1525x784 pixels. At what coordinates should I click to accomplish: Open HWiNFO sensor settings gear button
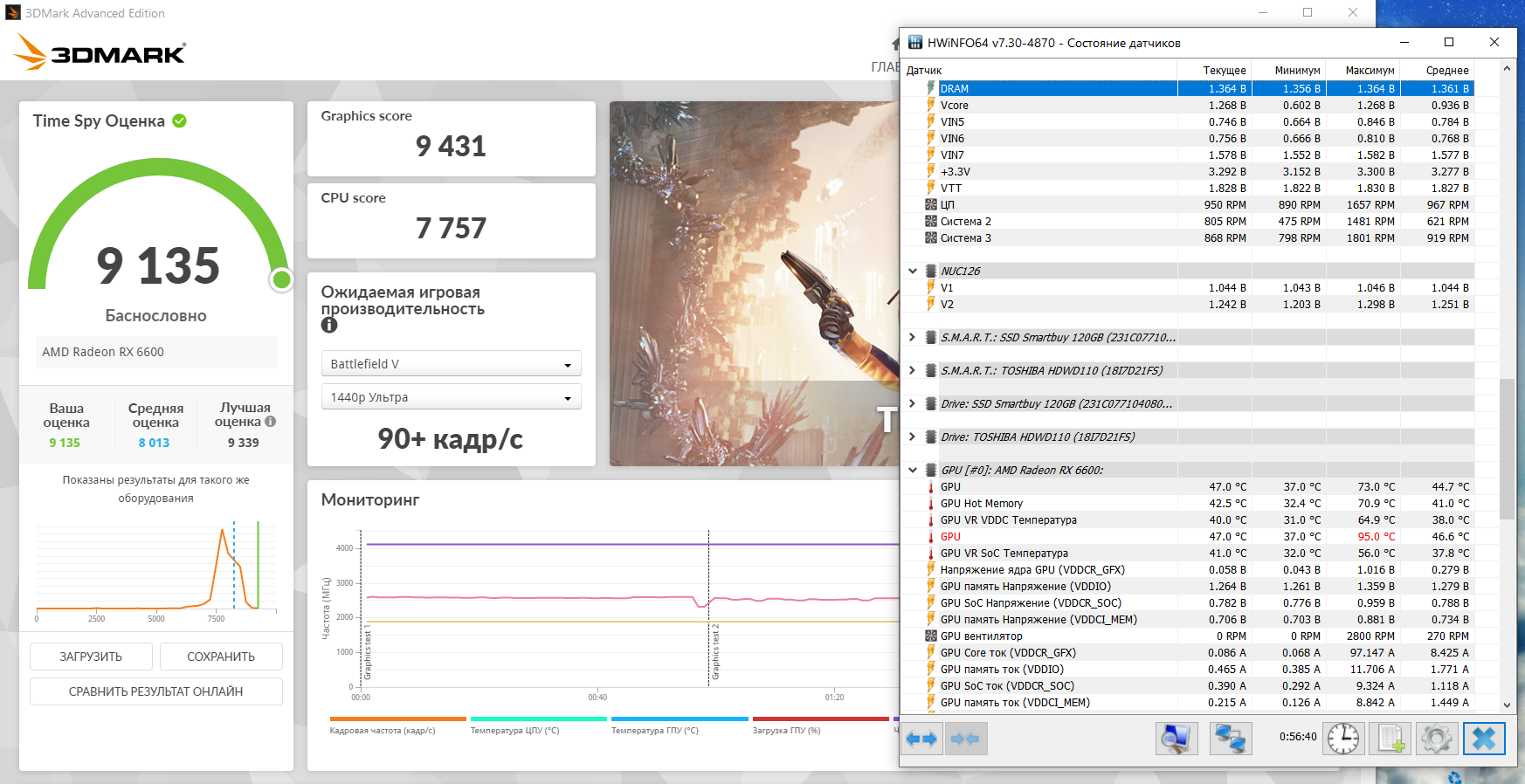(x=1437, y=739)
